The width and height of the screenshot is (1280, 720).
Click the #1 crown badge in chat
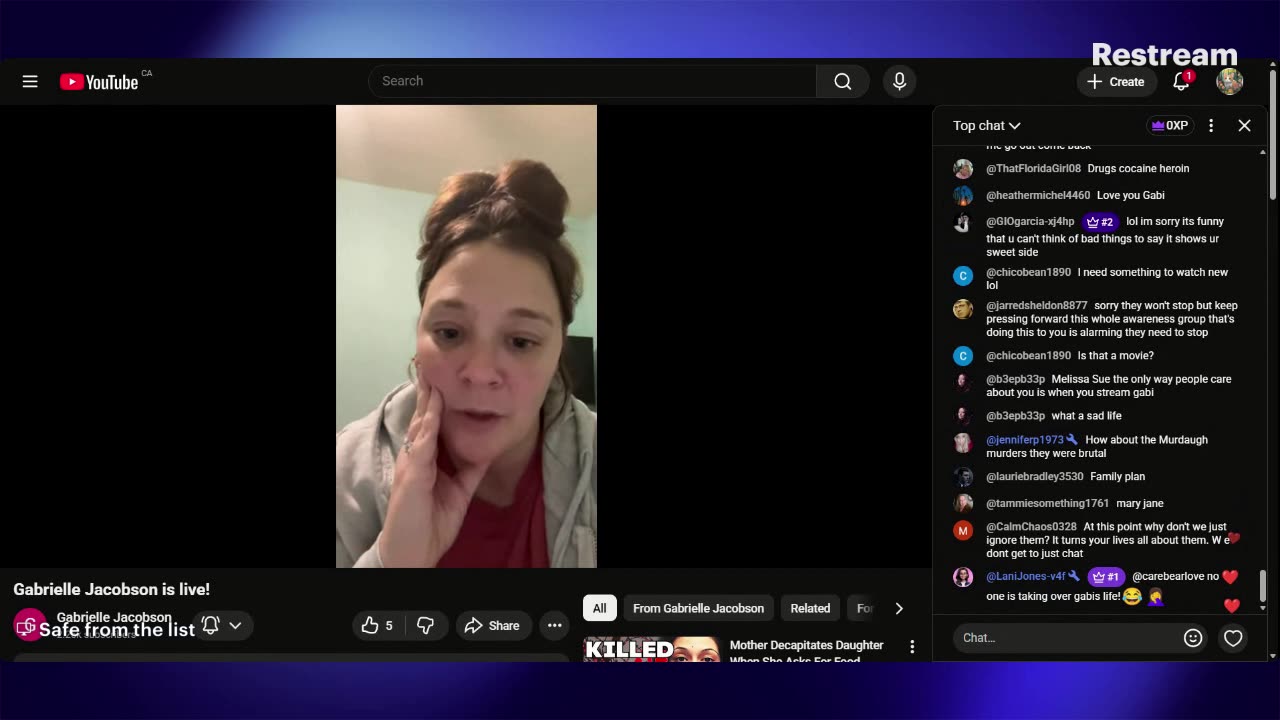coord(1105,577)
